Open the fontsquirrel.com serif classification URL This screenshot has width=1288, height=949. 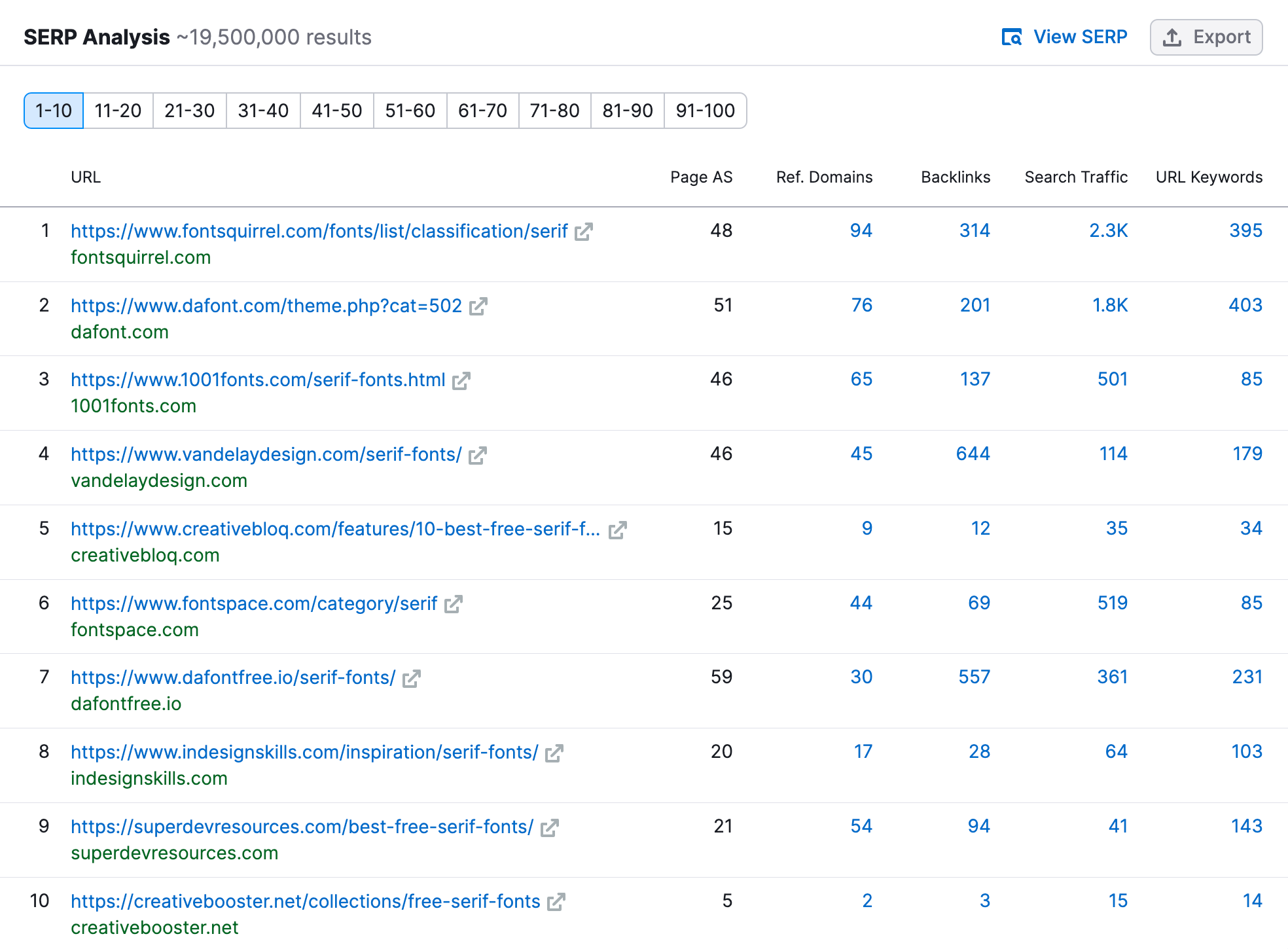click(319, 231)
